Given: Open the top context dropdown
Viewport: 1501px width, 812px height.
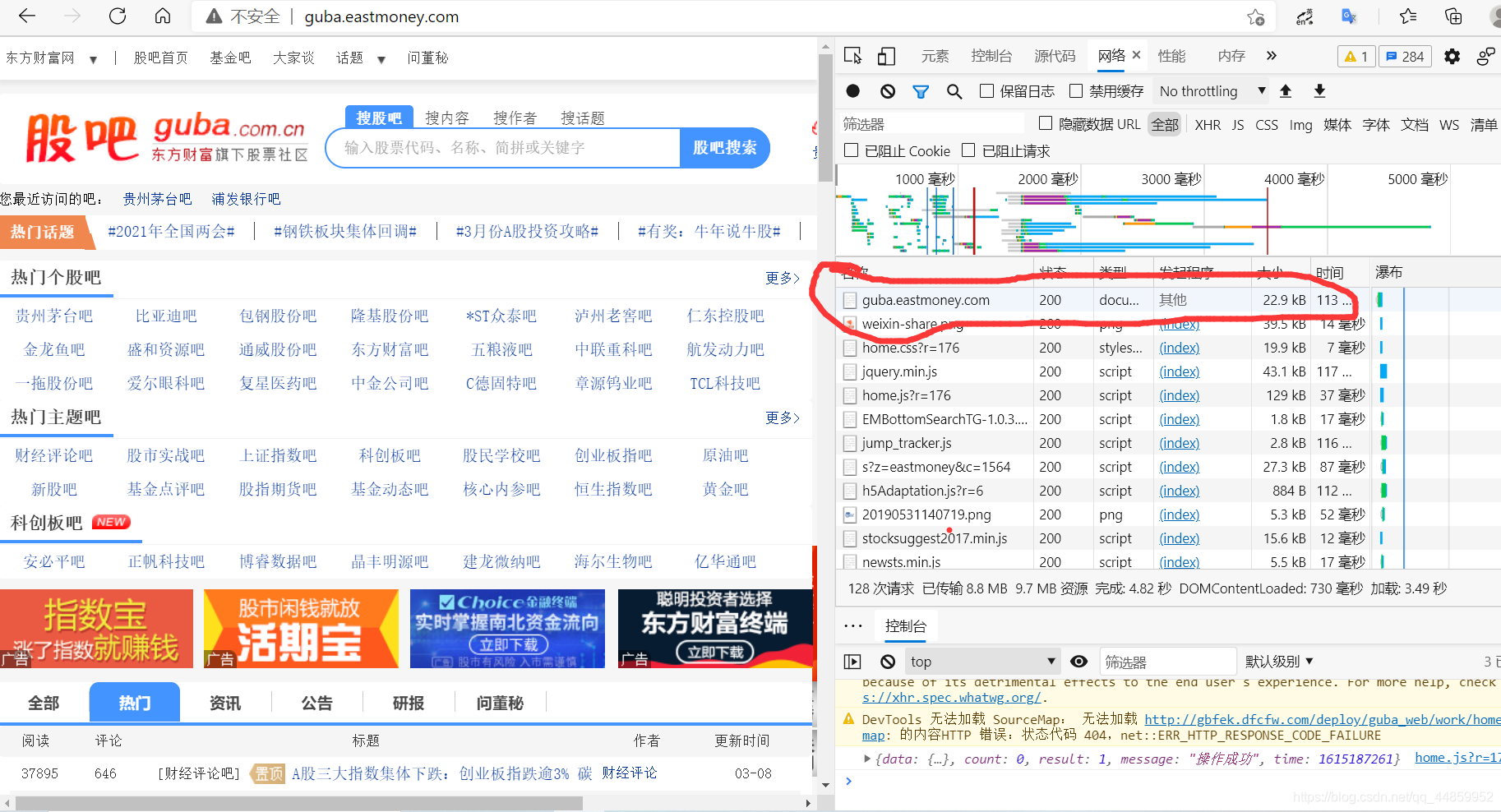Looking at the screenshot, I should click(981, 662).
